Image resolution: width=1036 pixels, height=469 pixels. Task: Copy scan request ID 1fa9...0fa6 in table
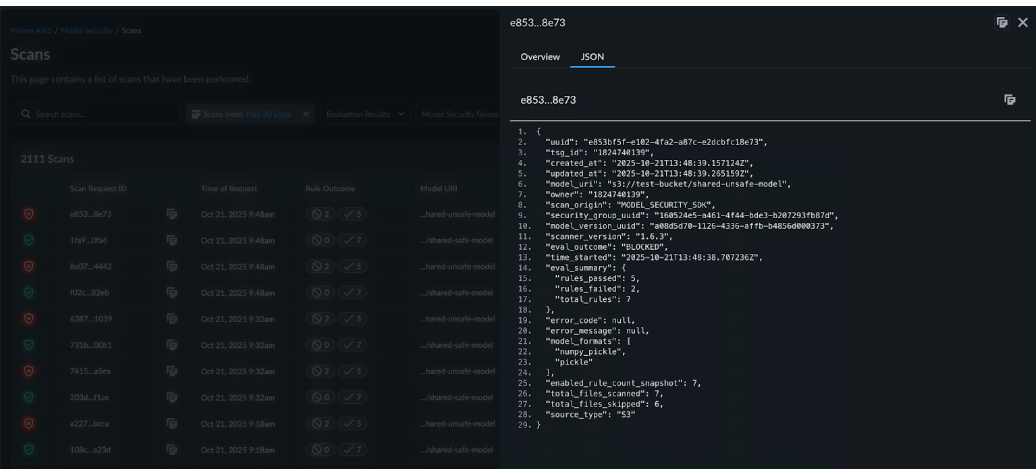click(x=172, y=240)
